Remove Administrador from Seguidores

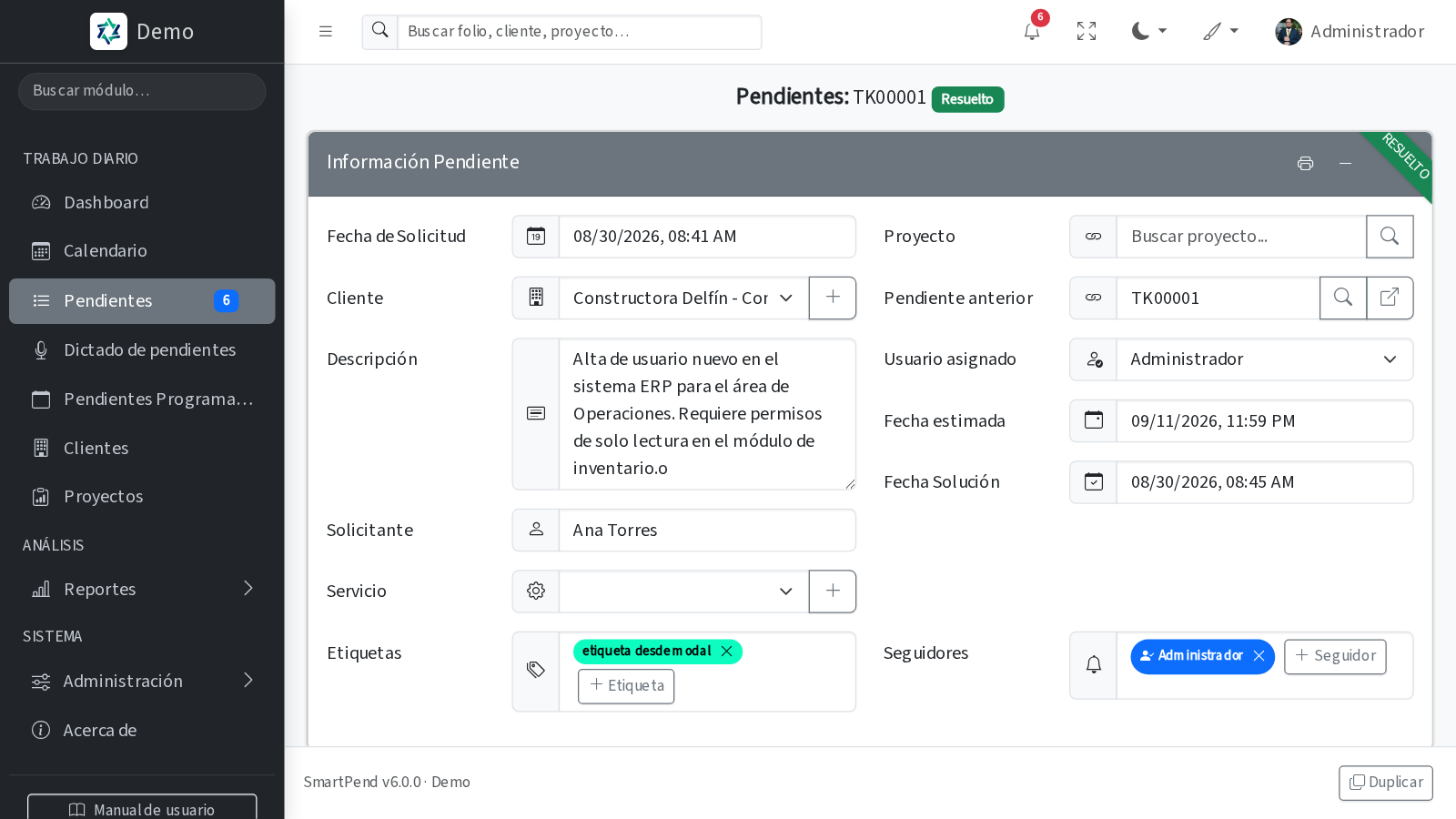click(x=1259, y=656)
